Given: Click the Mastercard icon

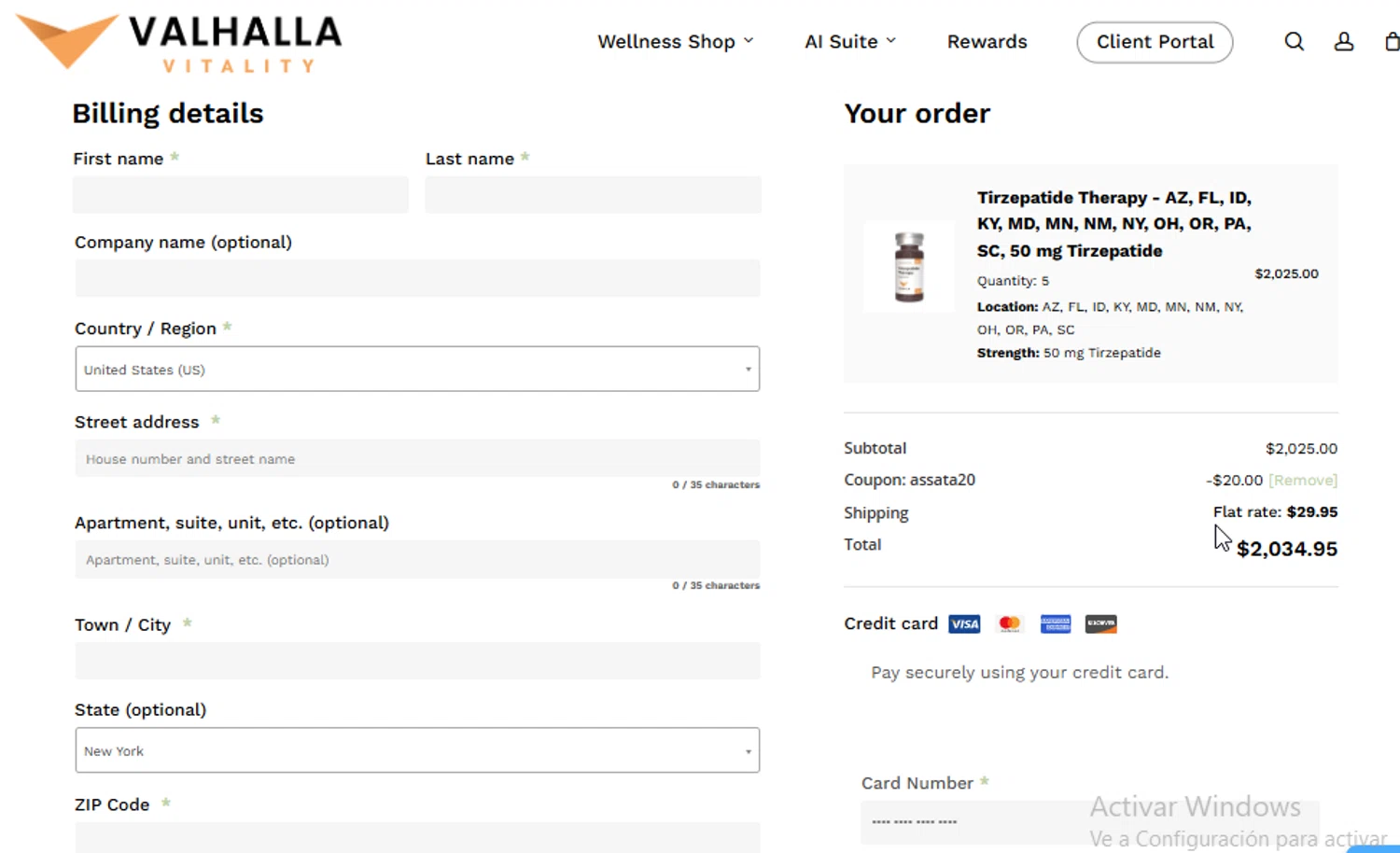Looking at the screenshot, I should [x=1009, y=624].
